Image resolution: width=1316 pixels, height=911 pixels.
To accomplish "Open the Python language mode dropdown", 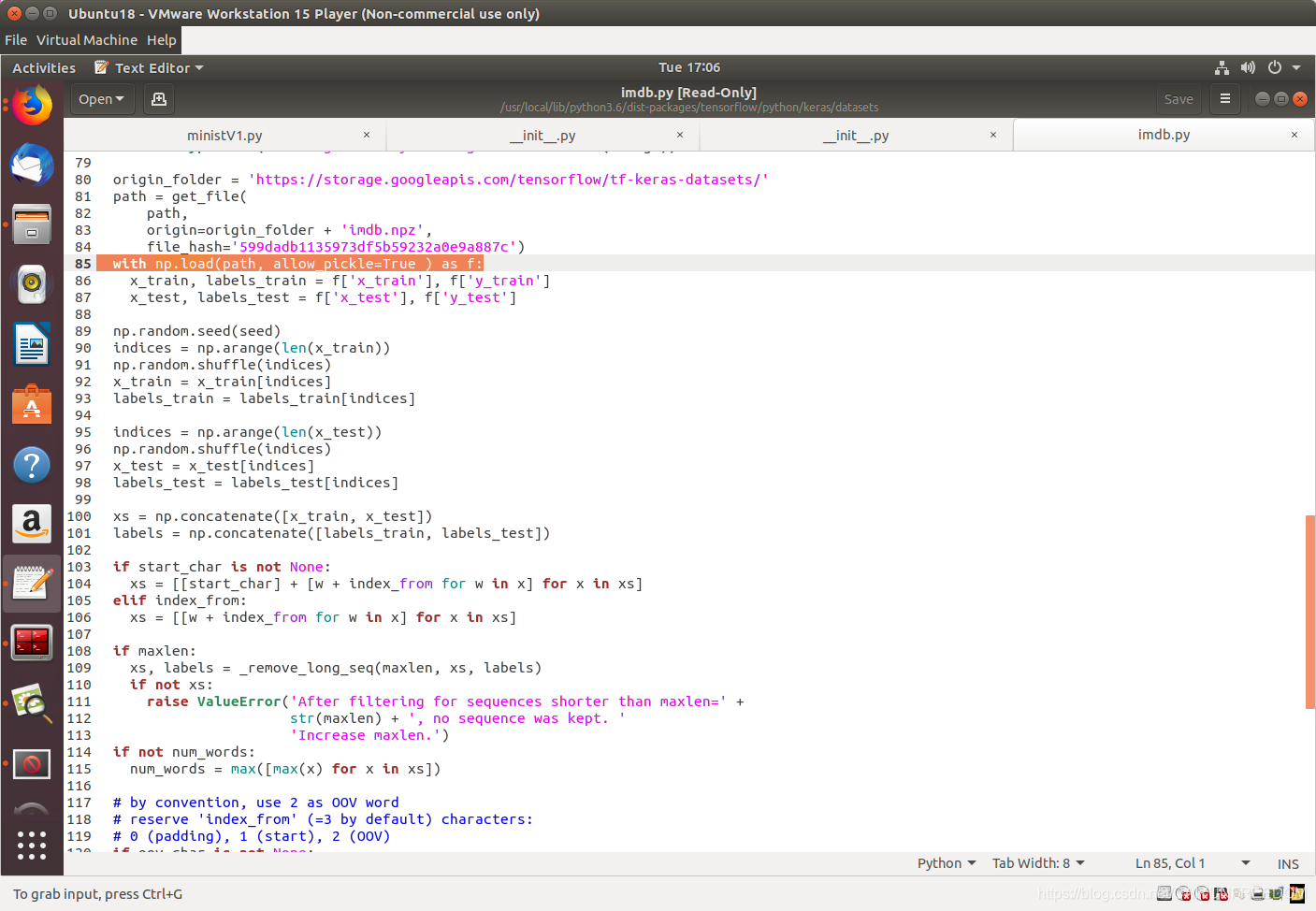I will [x=946, y=863].
